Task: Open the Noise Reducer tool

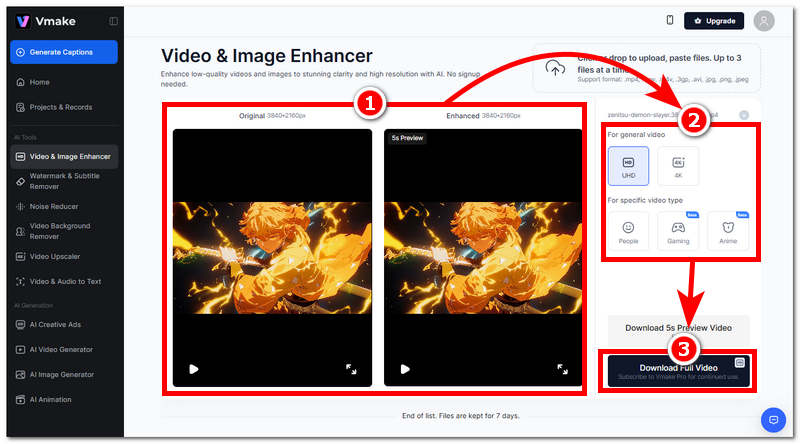Action: (64, 206)
